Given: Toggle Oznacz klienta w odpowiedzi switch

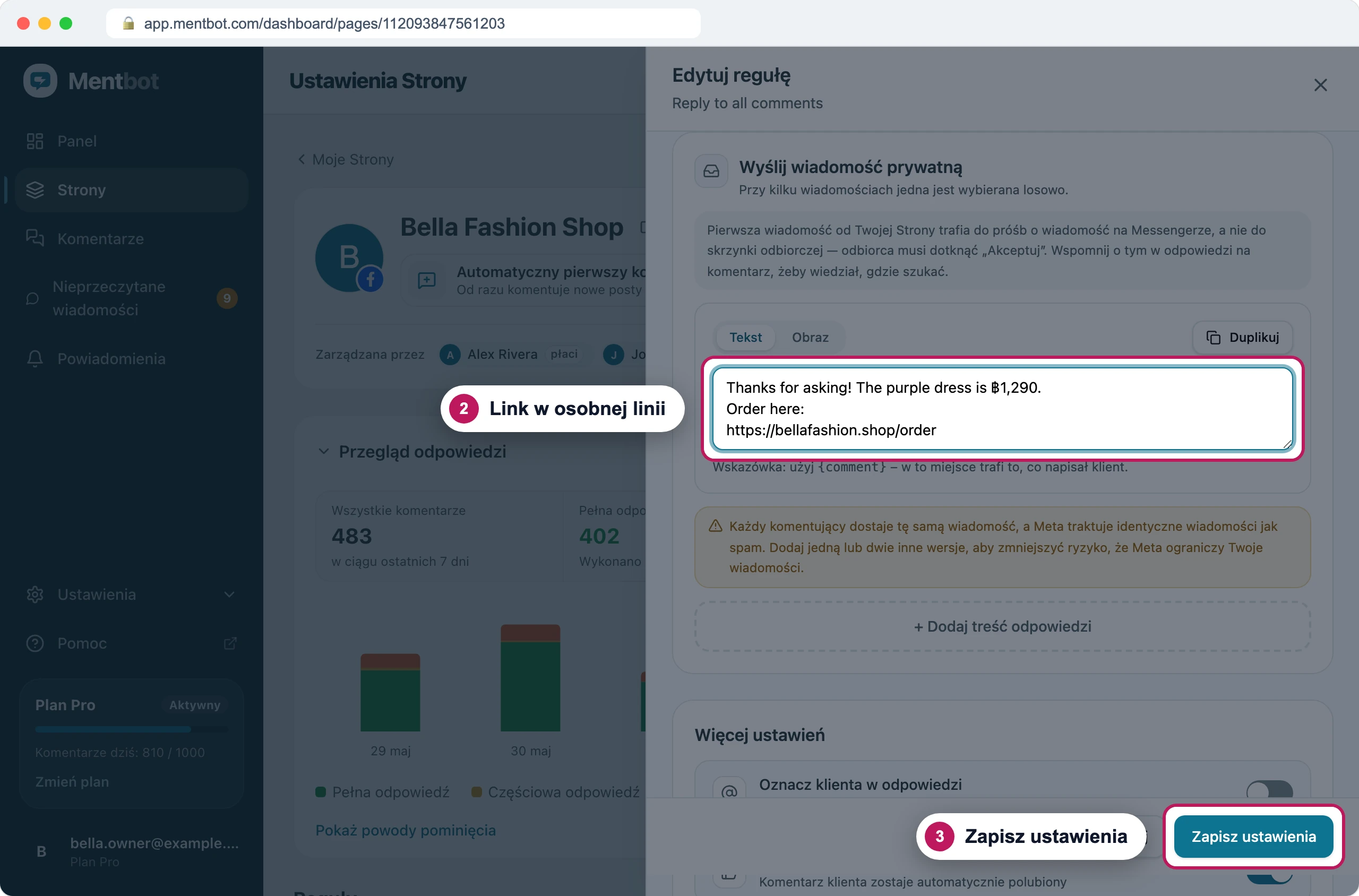Looking at the screenshot, I should pos(1269,789).
